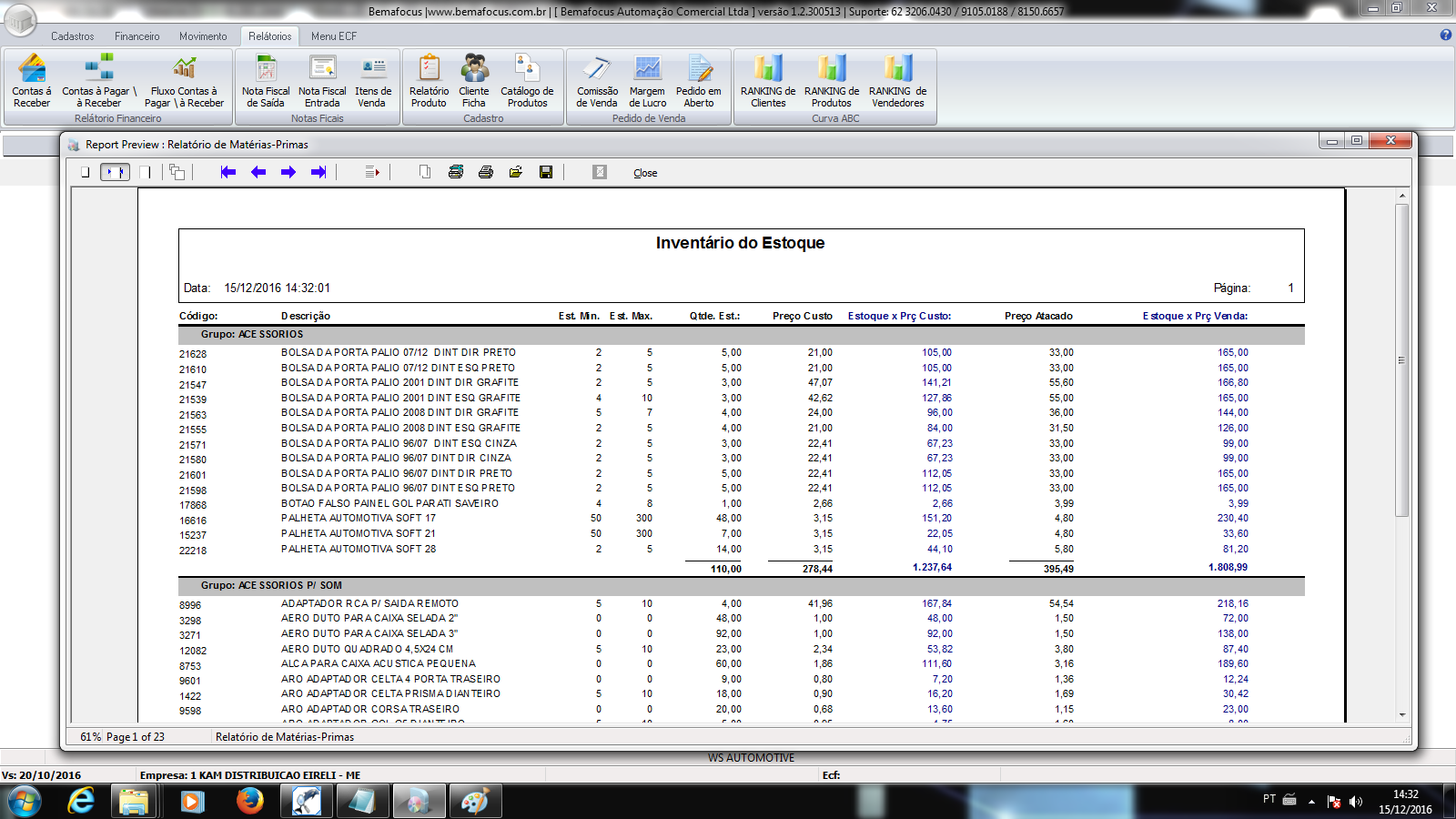Open Paint from taskbar
This screenshot has height=819, width=1456.
click(474, 802)
